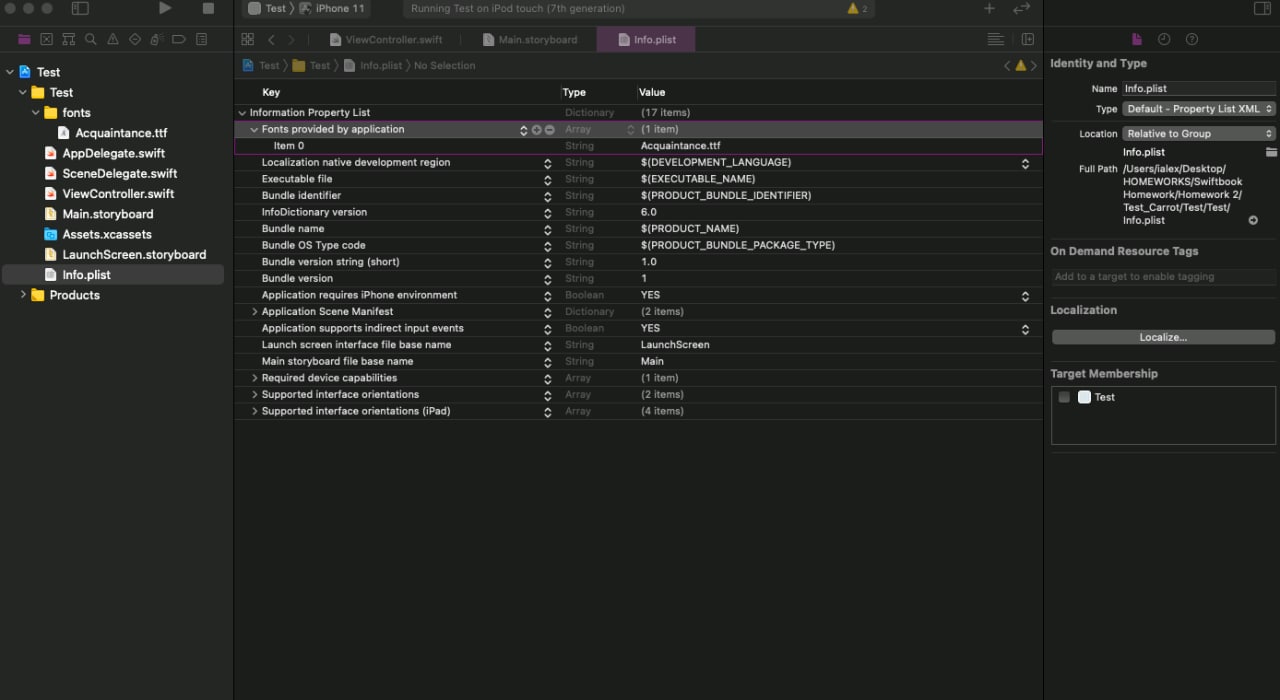Open the related items grid icon
This screenshot has height=700, width=1280.
coord(247,39)
